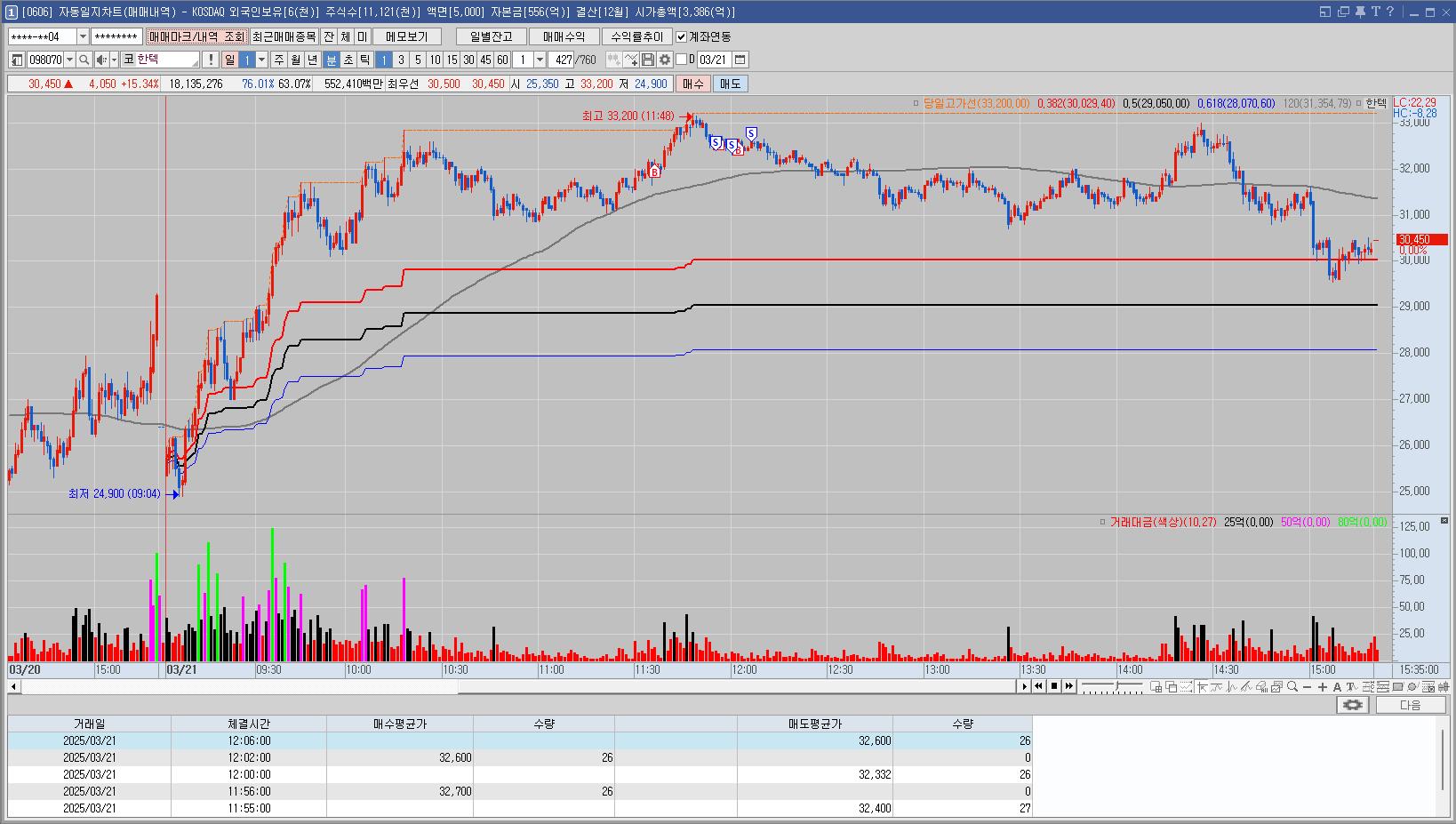Click the zoom magnifier icon in bottom chart toolbar
The height and width of the screenshot is (824, 1456).
[1292, 686]
